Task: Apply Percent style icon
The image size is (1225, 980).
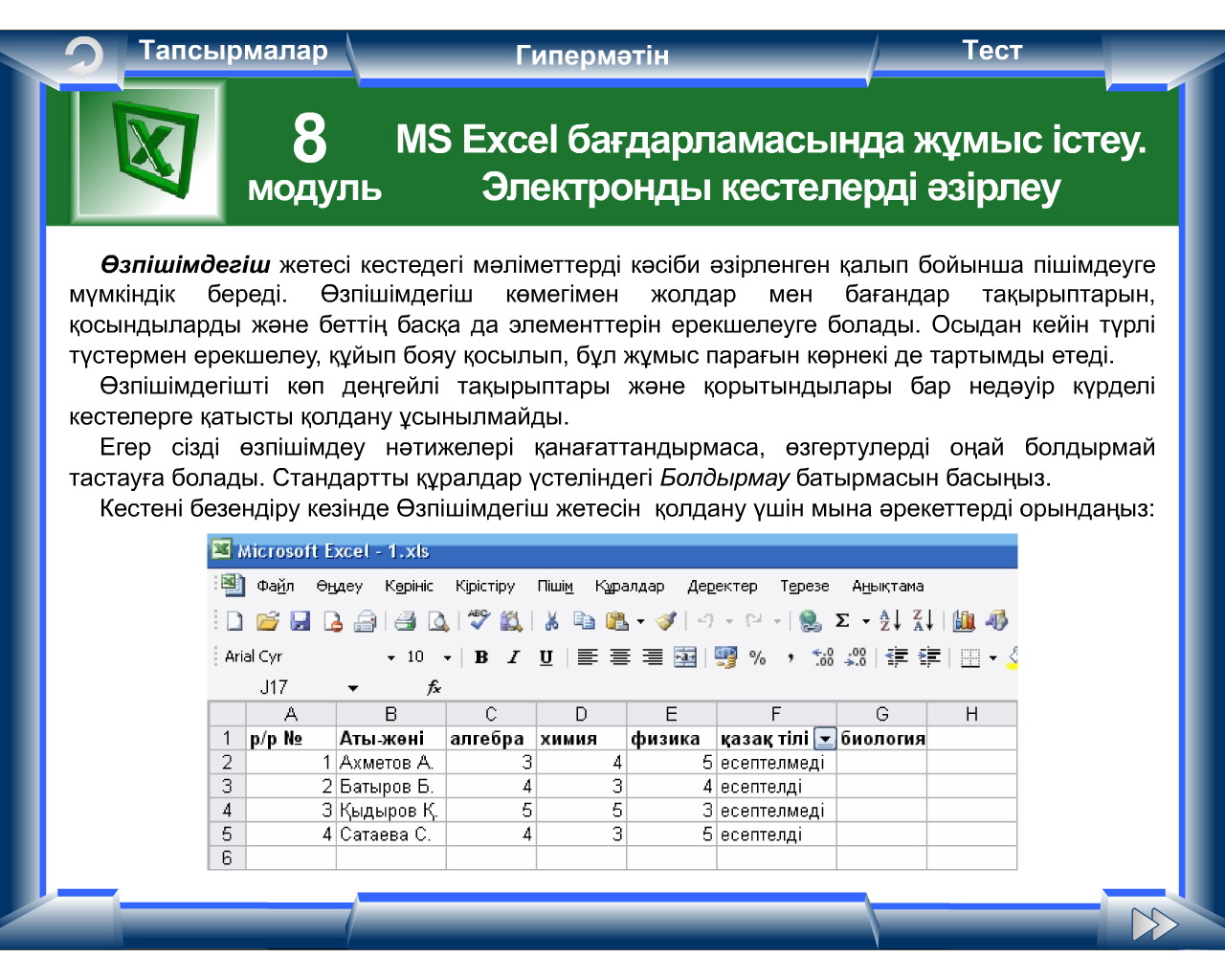Action: point(758,657)
